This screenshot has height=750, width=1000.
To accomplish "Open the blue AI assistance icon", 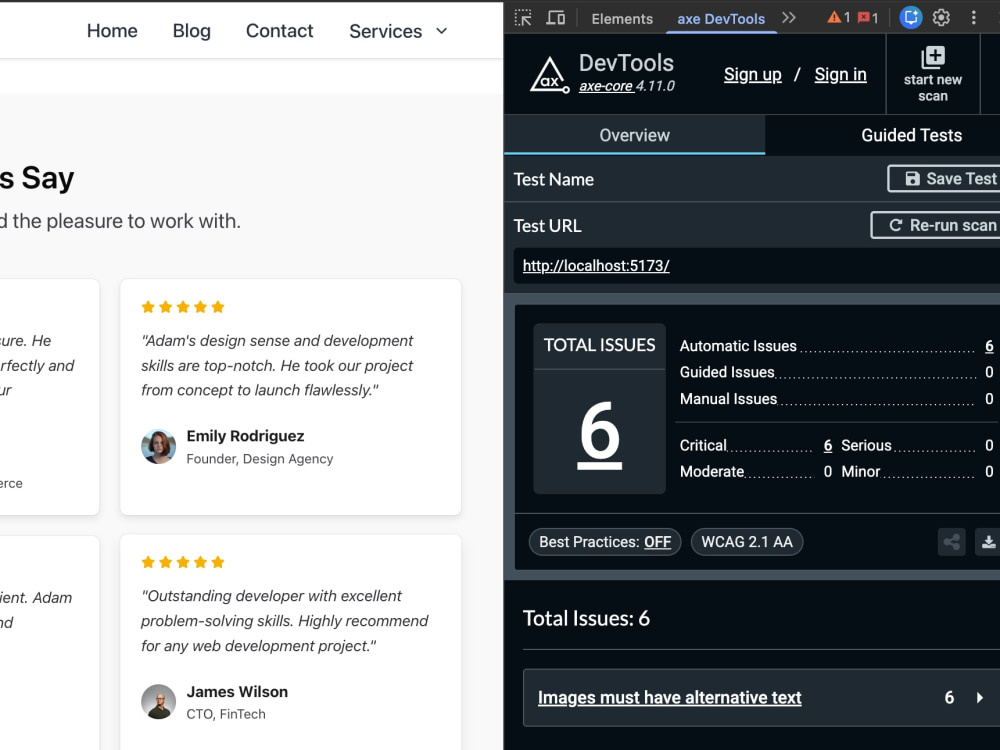I will [x=911, y=17].
